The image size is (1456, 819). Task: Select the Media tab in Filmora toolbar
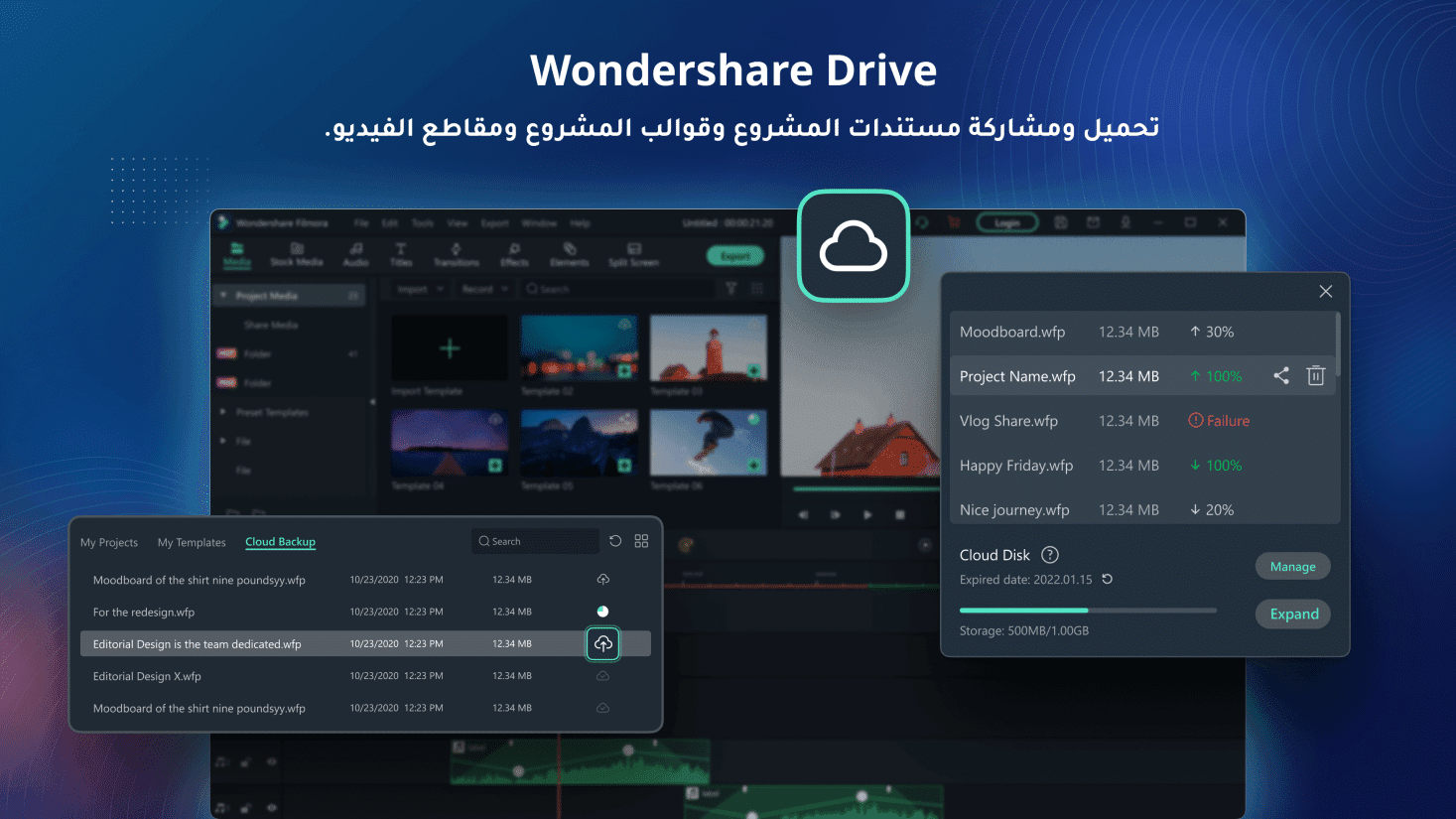[x=236, y=254]
